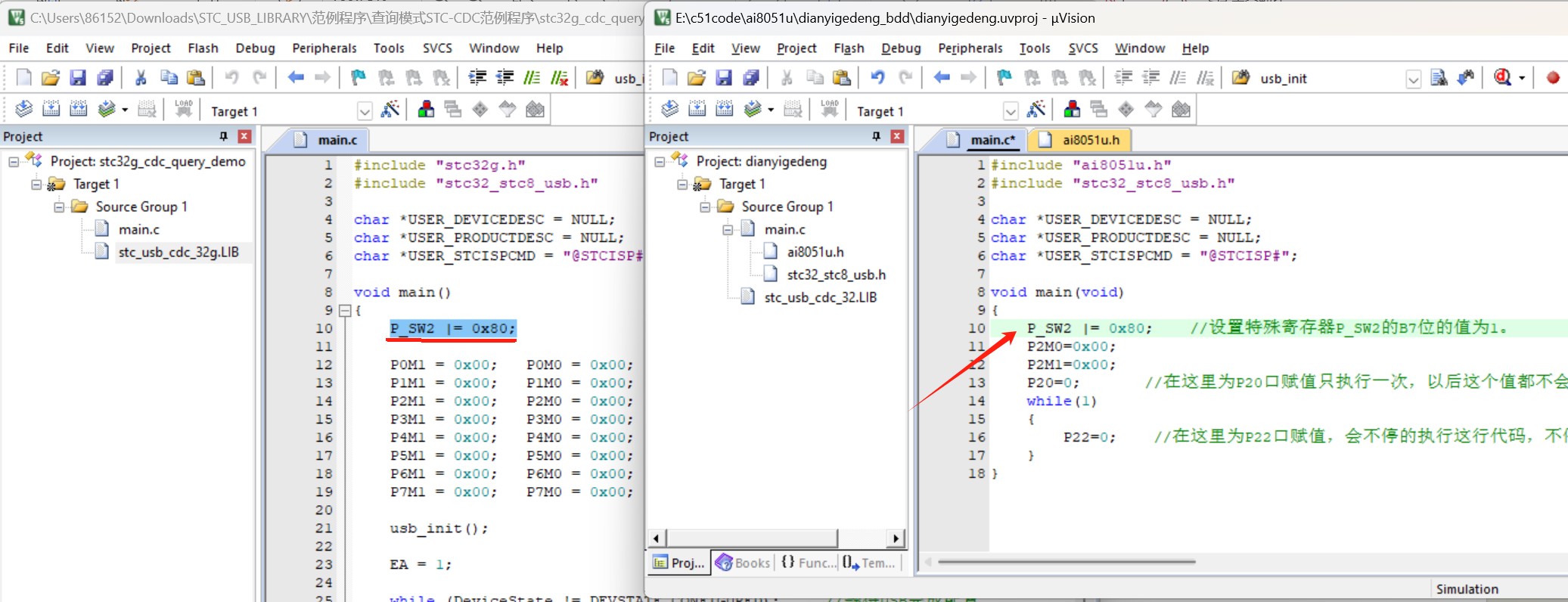Collapse Source Group 1 in stc32g project
Image resolution: width=1568 pixels, height=602 pixels.
click(59, 207)
